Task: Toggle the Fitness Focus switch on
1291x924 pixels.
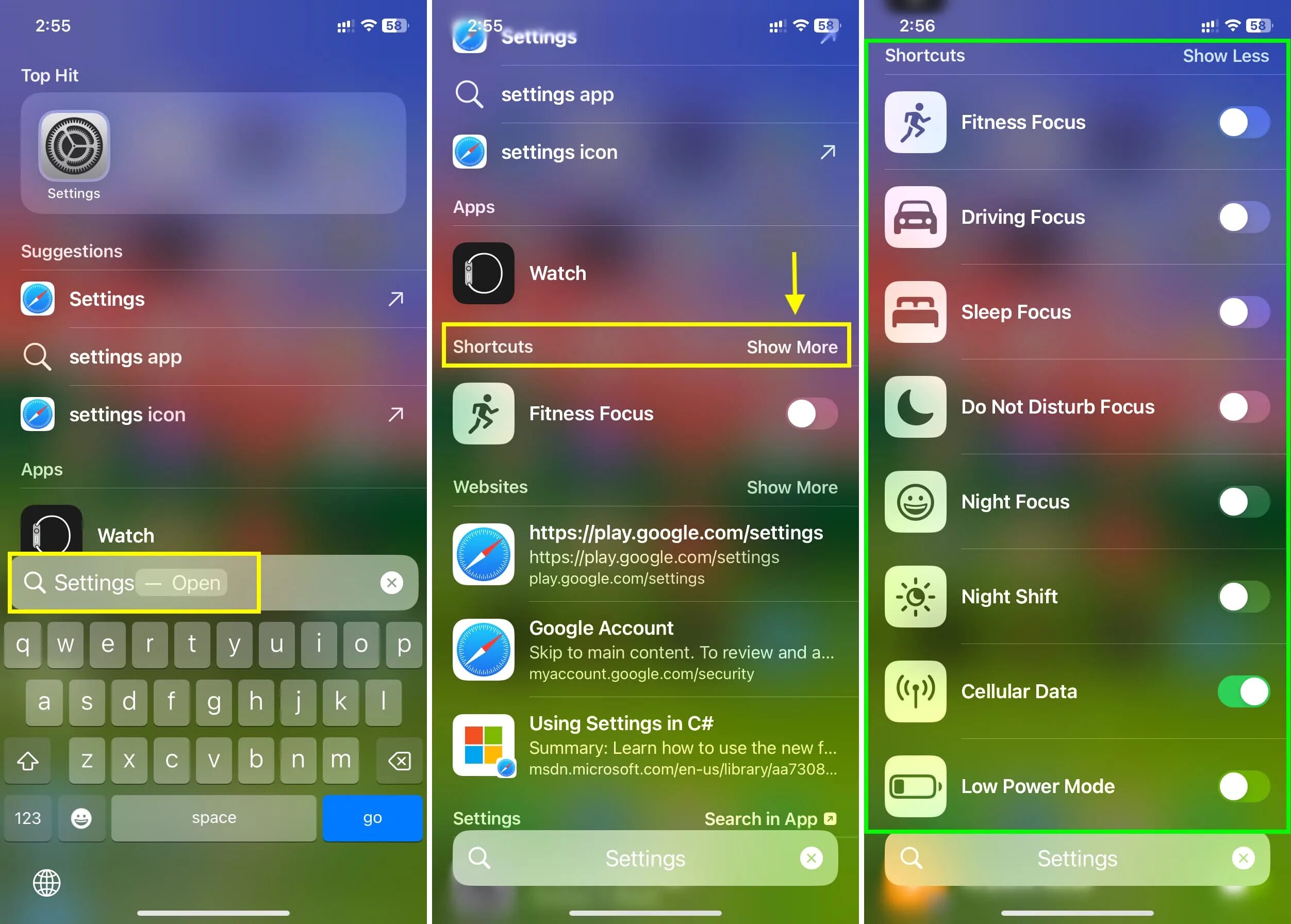Action: pos(1244,121)
